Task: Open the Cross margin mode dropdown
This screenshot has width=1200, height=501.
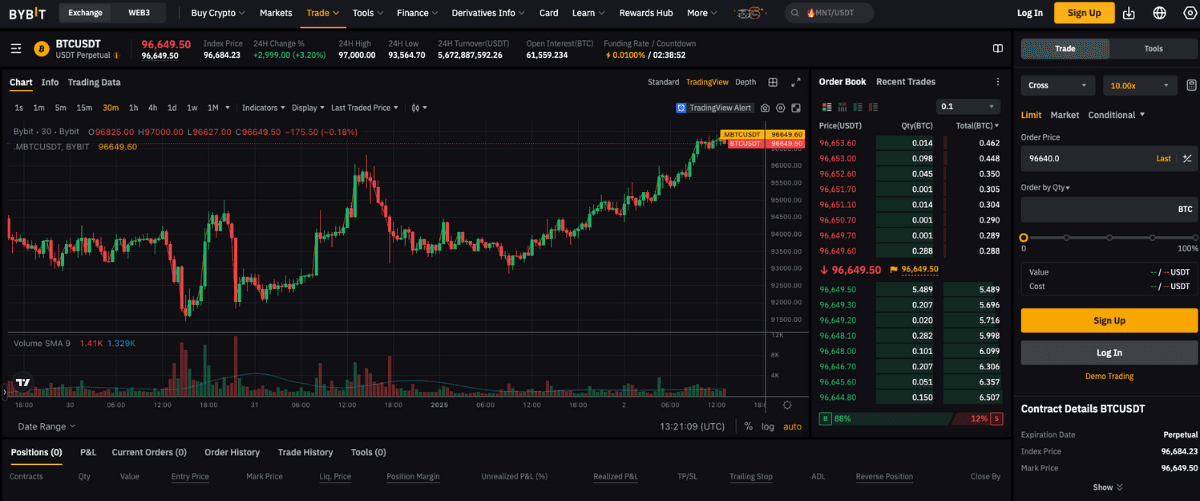Action: click(1057, 85)
